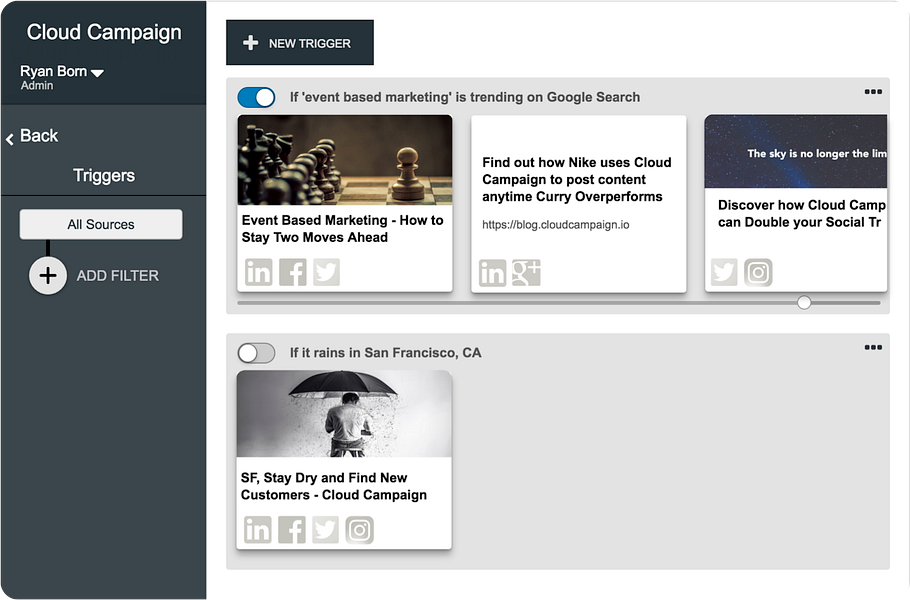Click Instagram icon on SF Stay Dry card
Viewport: 910px width, 600px height.
point(359,529)
